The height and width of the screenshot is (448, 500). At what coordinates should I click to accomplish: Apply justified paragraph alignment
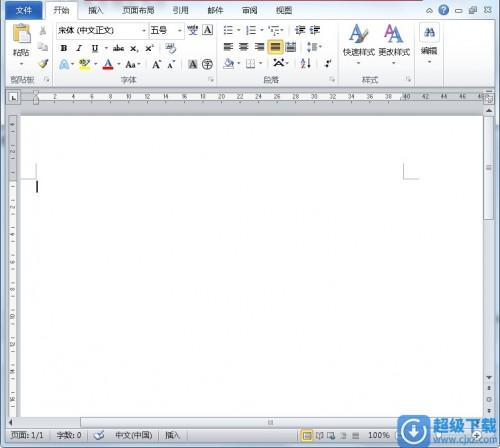coord(275,47)
